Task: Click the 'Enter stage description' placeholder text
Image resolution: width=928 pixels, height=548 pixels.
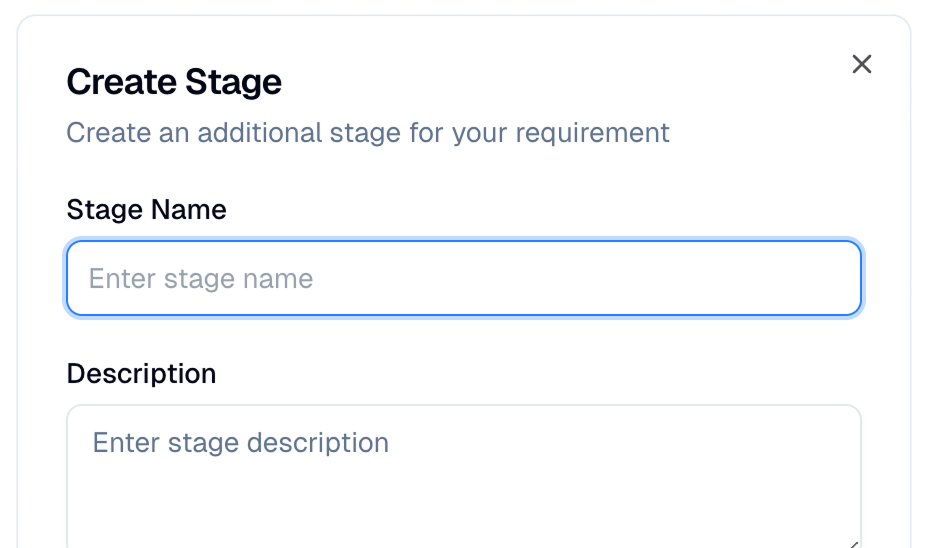Action: pyautogui.click(x=240, y=443)
